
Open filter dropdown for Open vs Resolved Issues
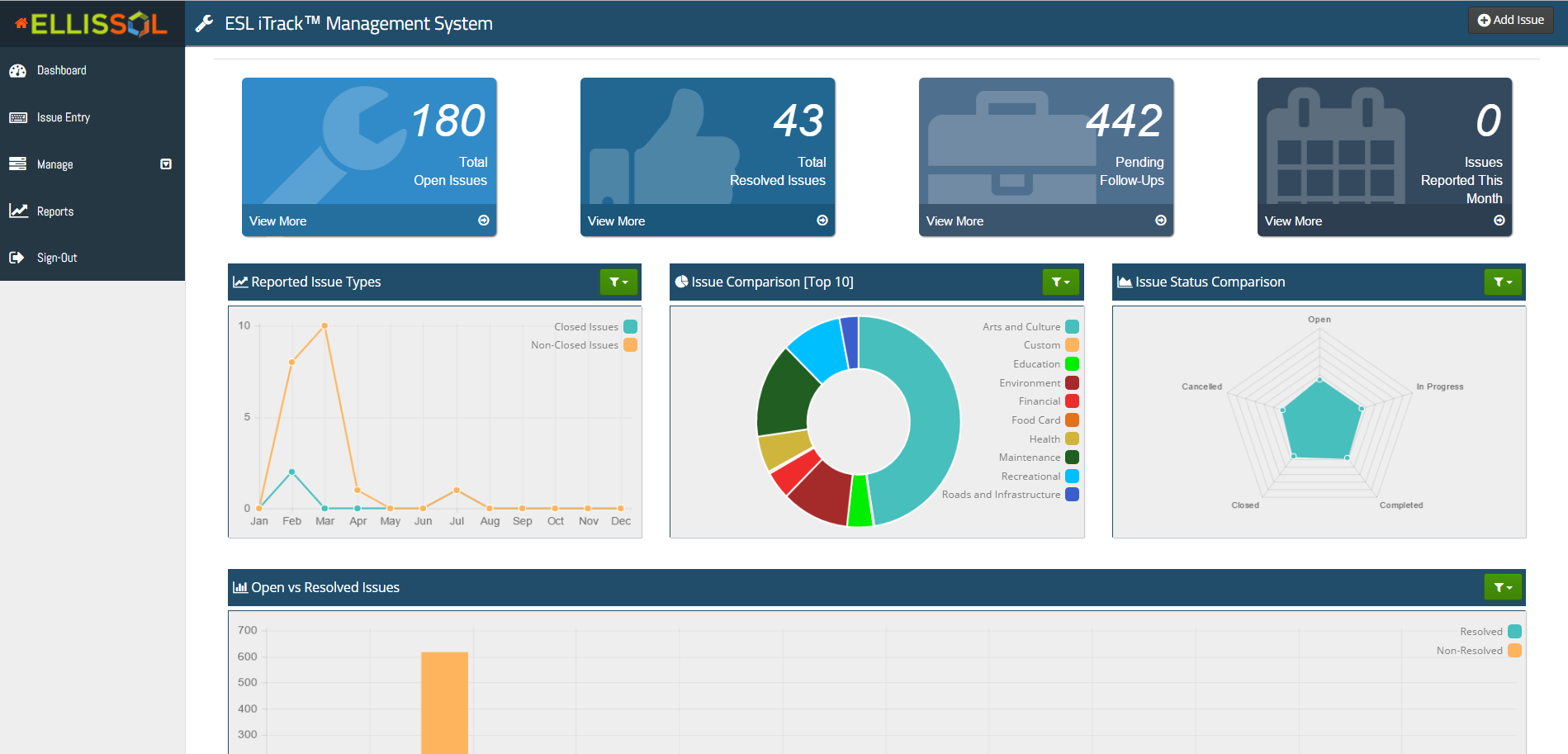coord(1503,587)
